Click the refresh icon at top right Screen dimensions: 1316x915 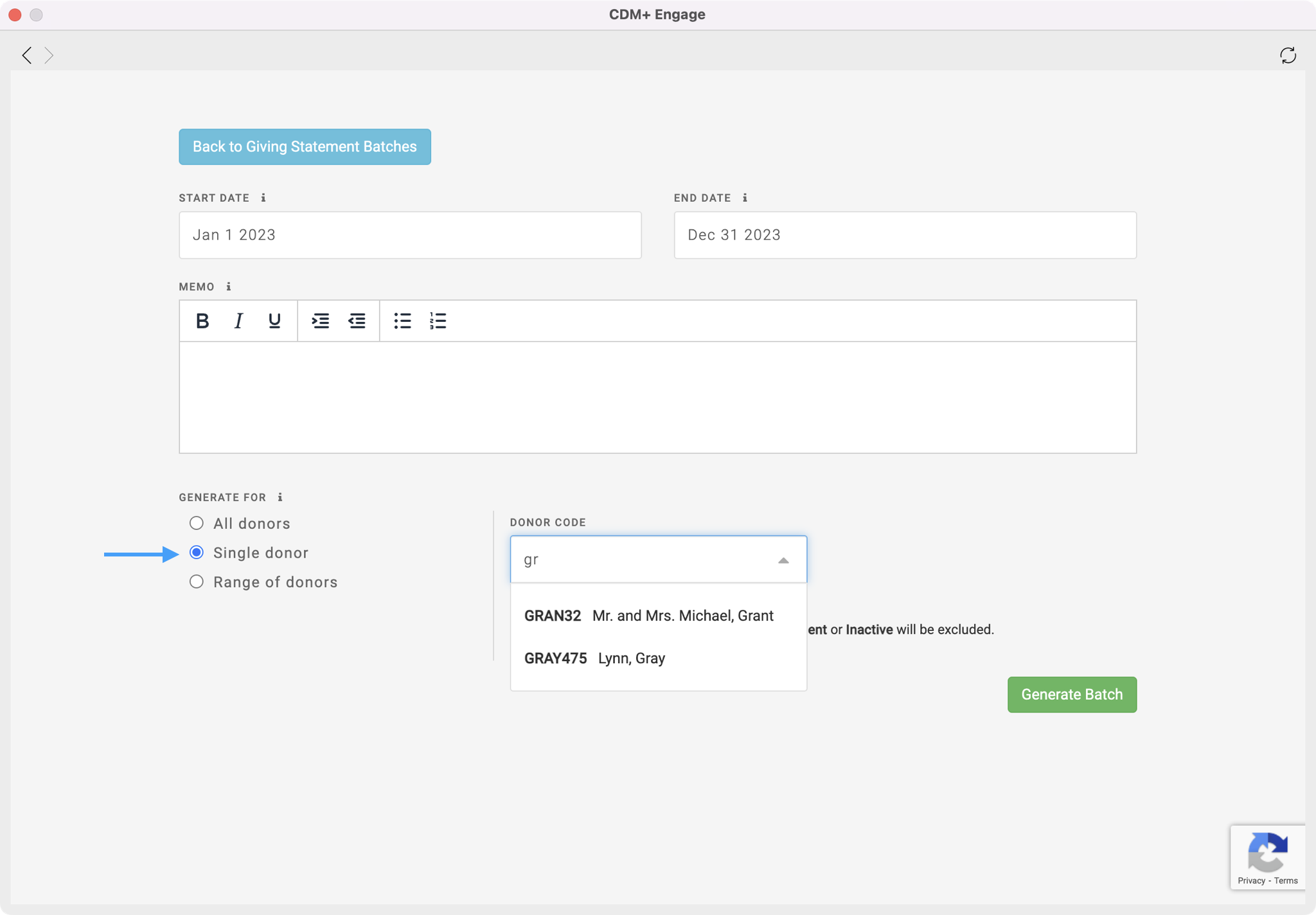(x=1288, y=55)
